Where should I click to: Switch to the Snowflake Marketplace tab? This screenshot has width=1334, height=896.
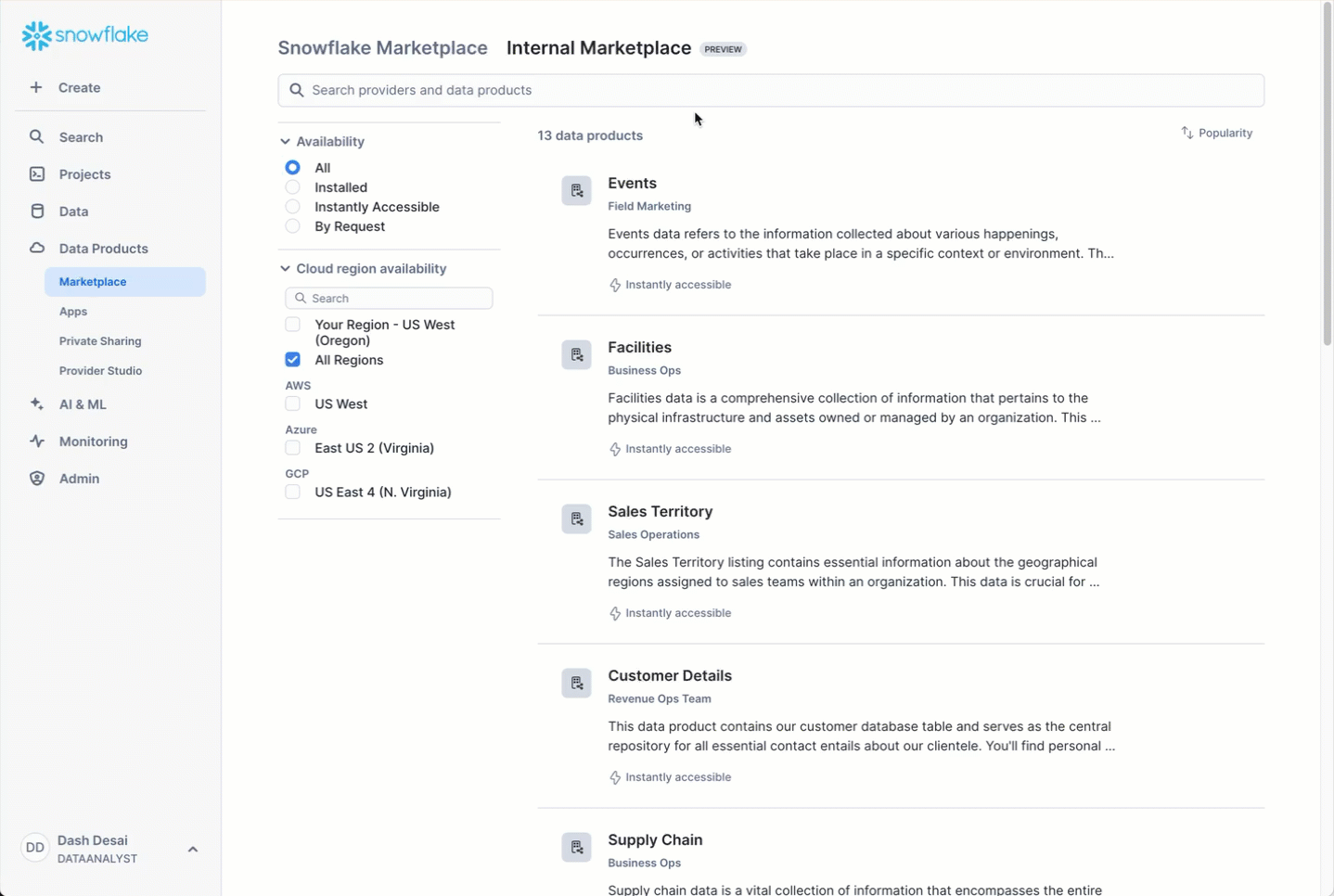coord(382,48)
